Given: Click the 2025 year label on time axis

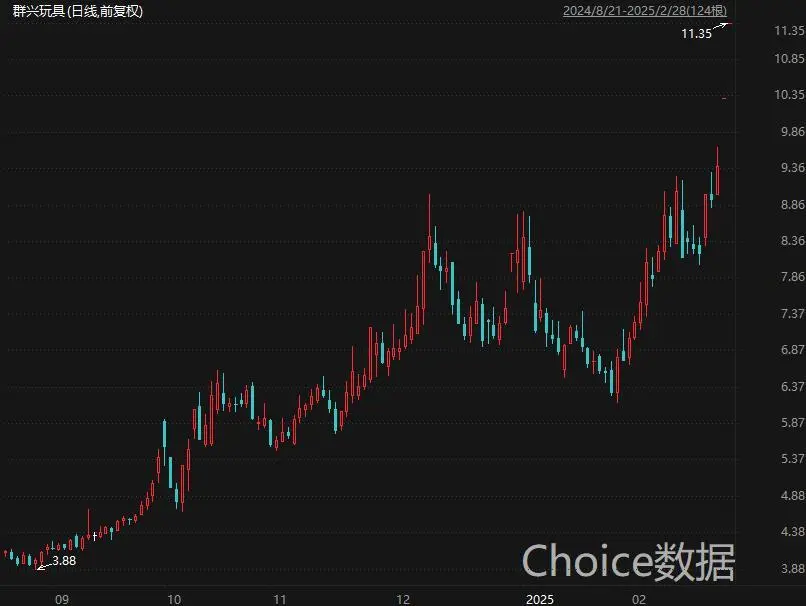Looking at the screenshot, I should pyautogui.click(x=540, y=599).
